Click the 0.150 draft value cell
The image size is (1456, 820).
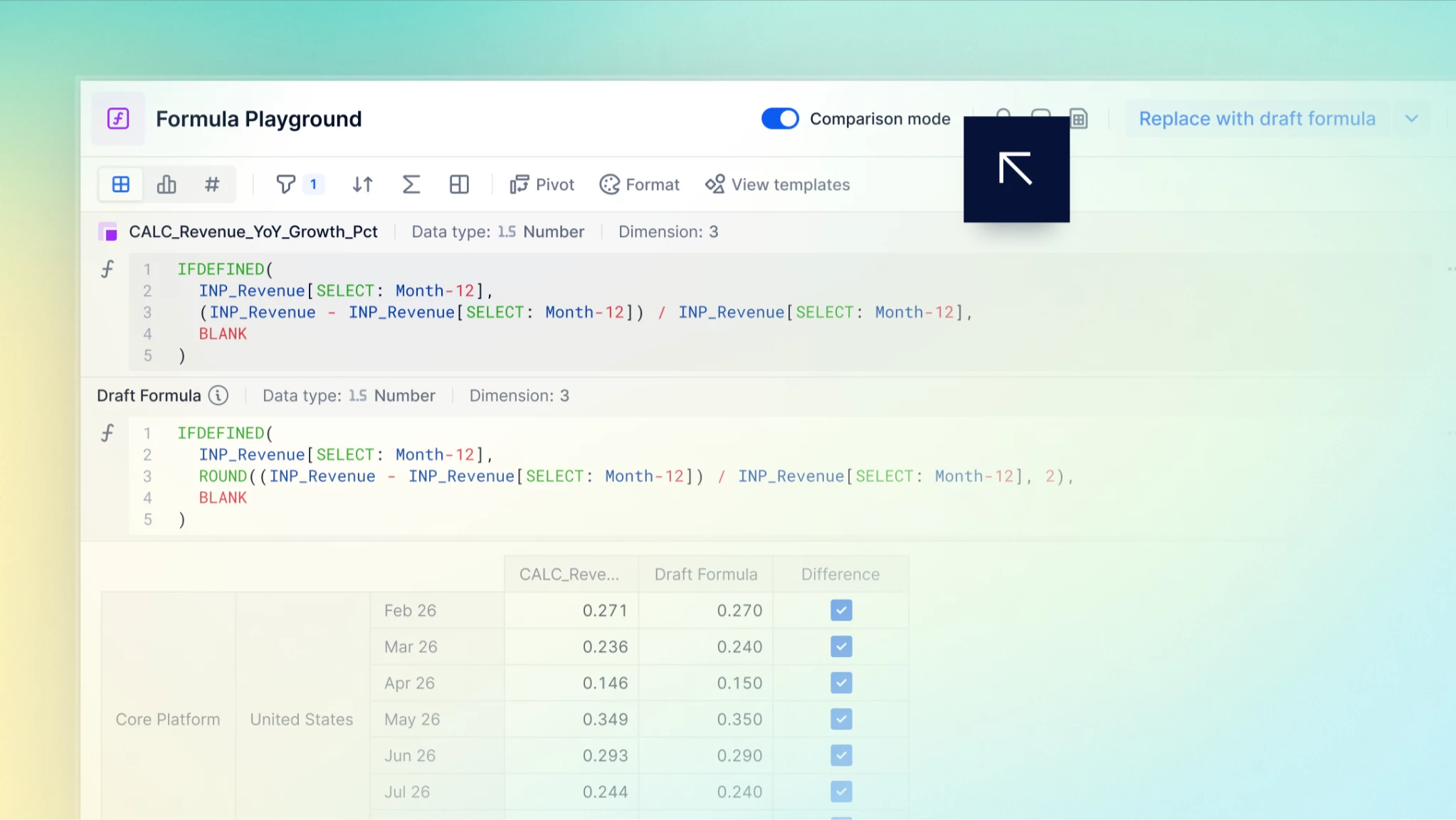coord(706,683)
